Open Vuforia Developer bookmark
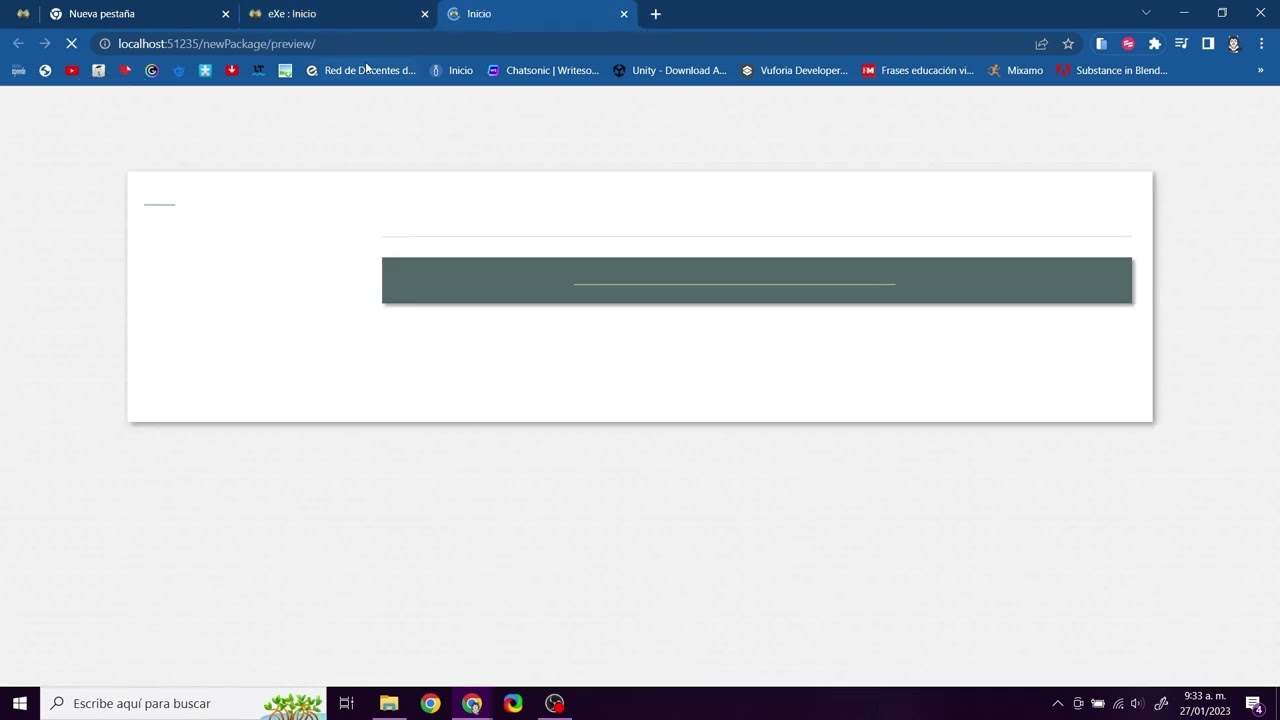 (794, 71)
